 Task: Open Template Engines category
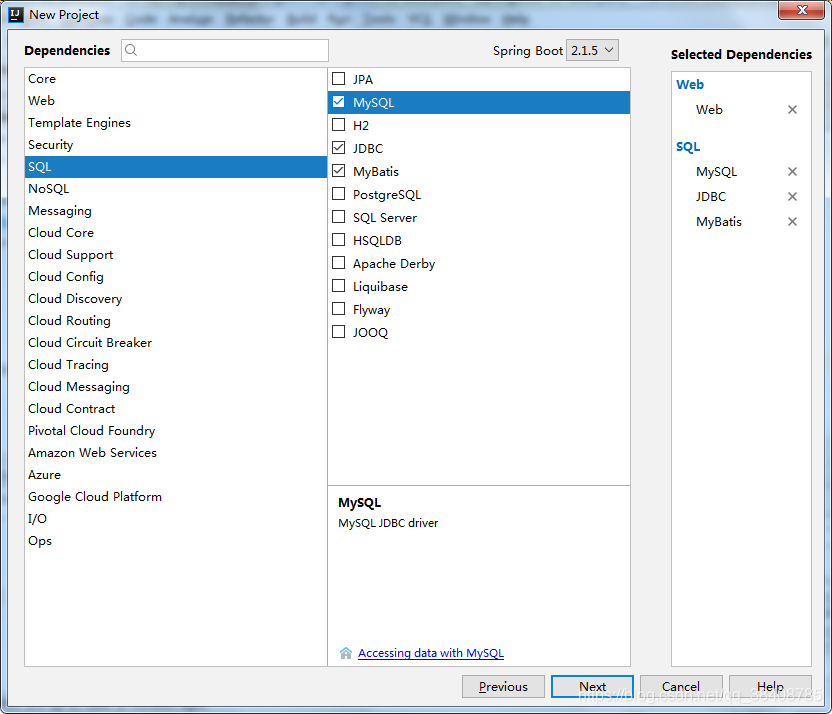pyautogui.click(x=176, y=123)
